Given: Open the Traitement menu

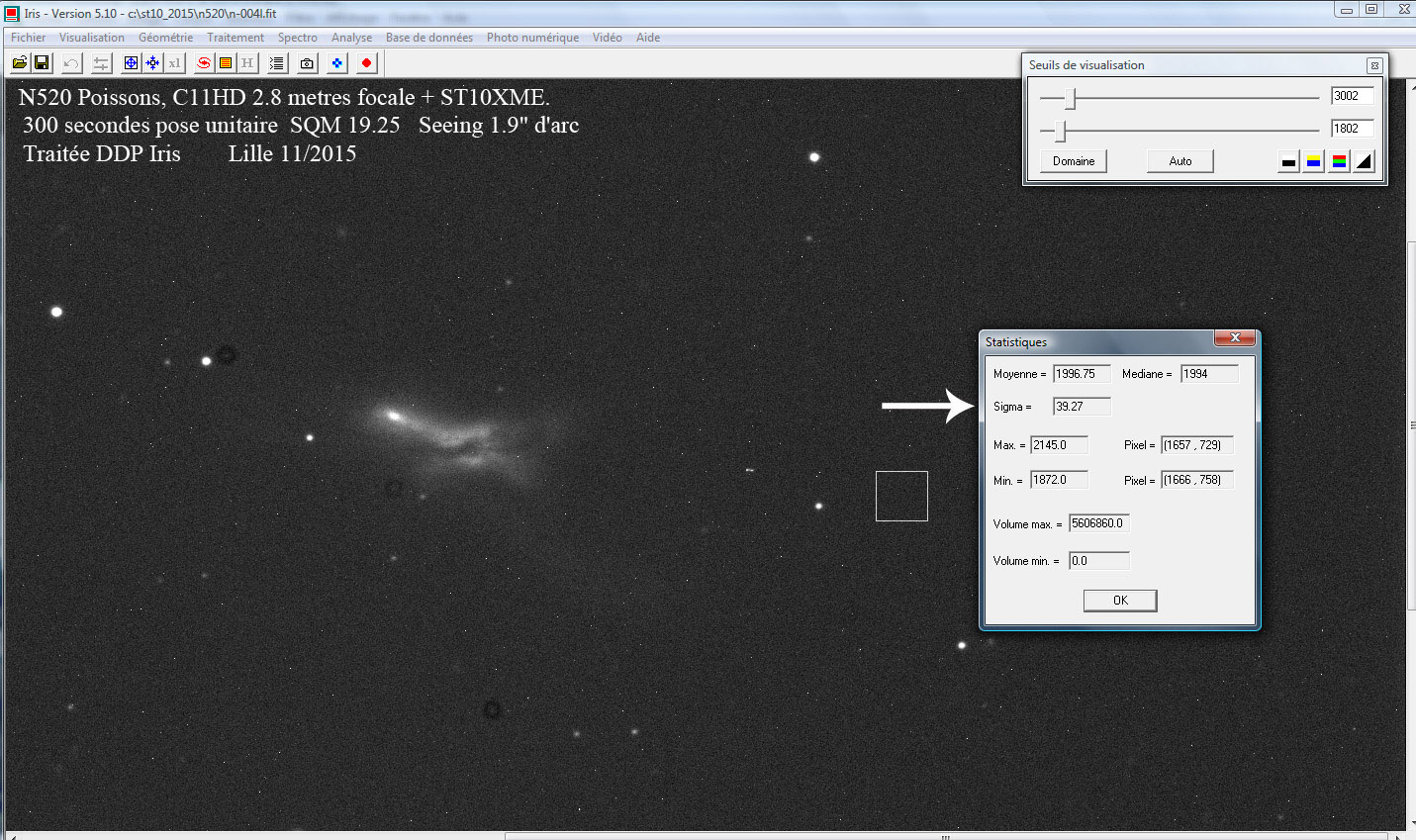Looking at the screenshot, I should click(236, 38).
